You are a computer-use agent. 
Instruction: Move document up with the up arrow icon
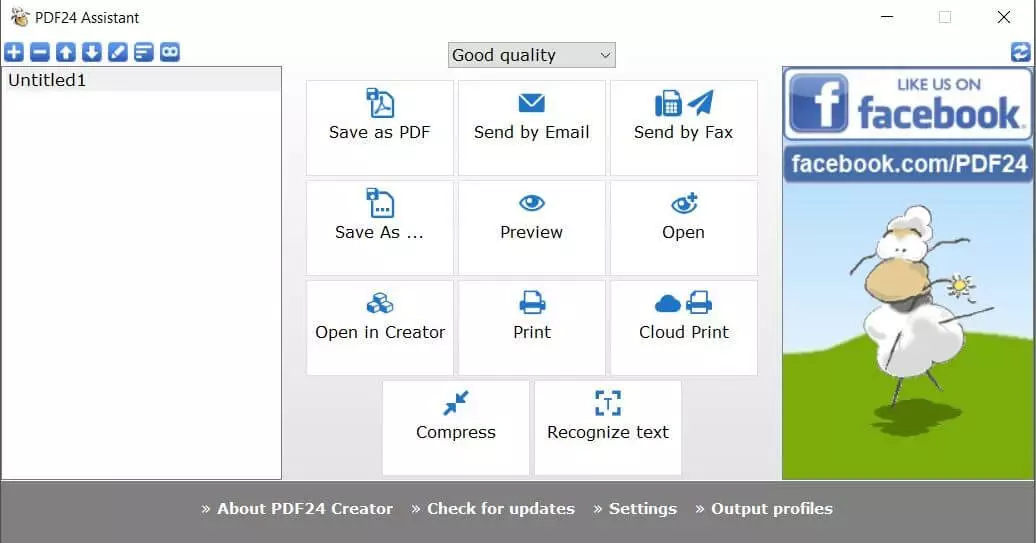pyautogui.click(x=66, y=53)
